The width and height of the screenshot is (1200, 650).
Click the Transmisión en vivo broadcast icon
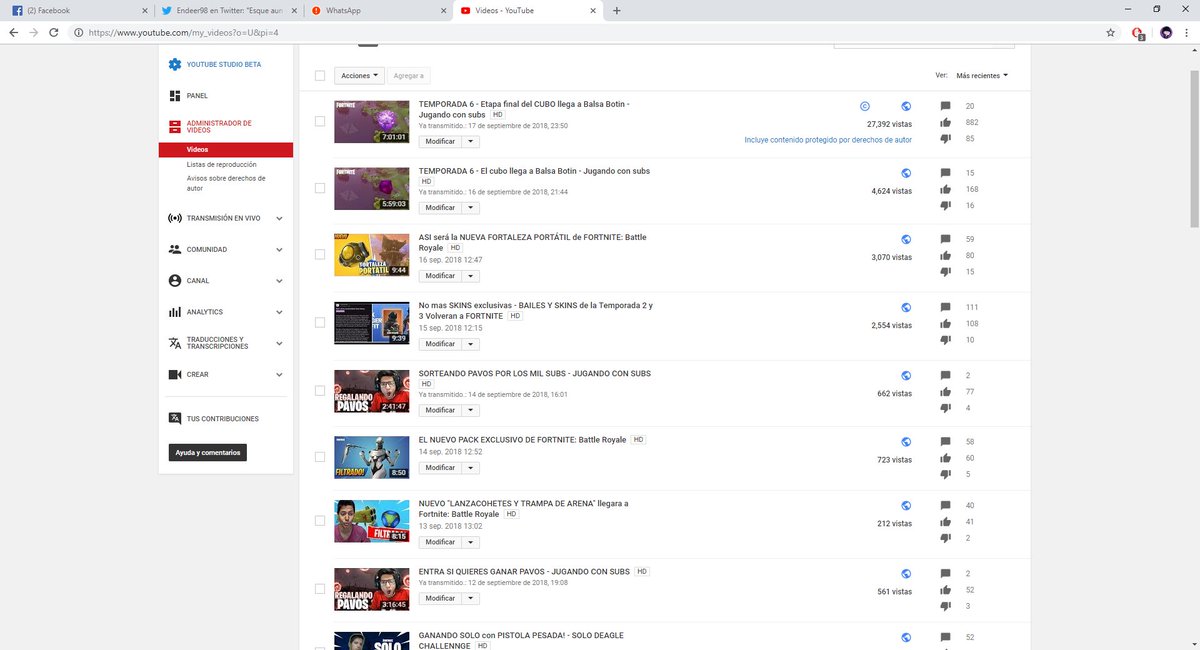click(x=175, y=218)
